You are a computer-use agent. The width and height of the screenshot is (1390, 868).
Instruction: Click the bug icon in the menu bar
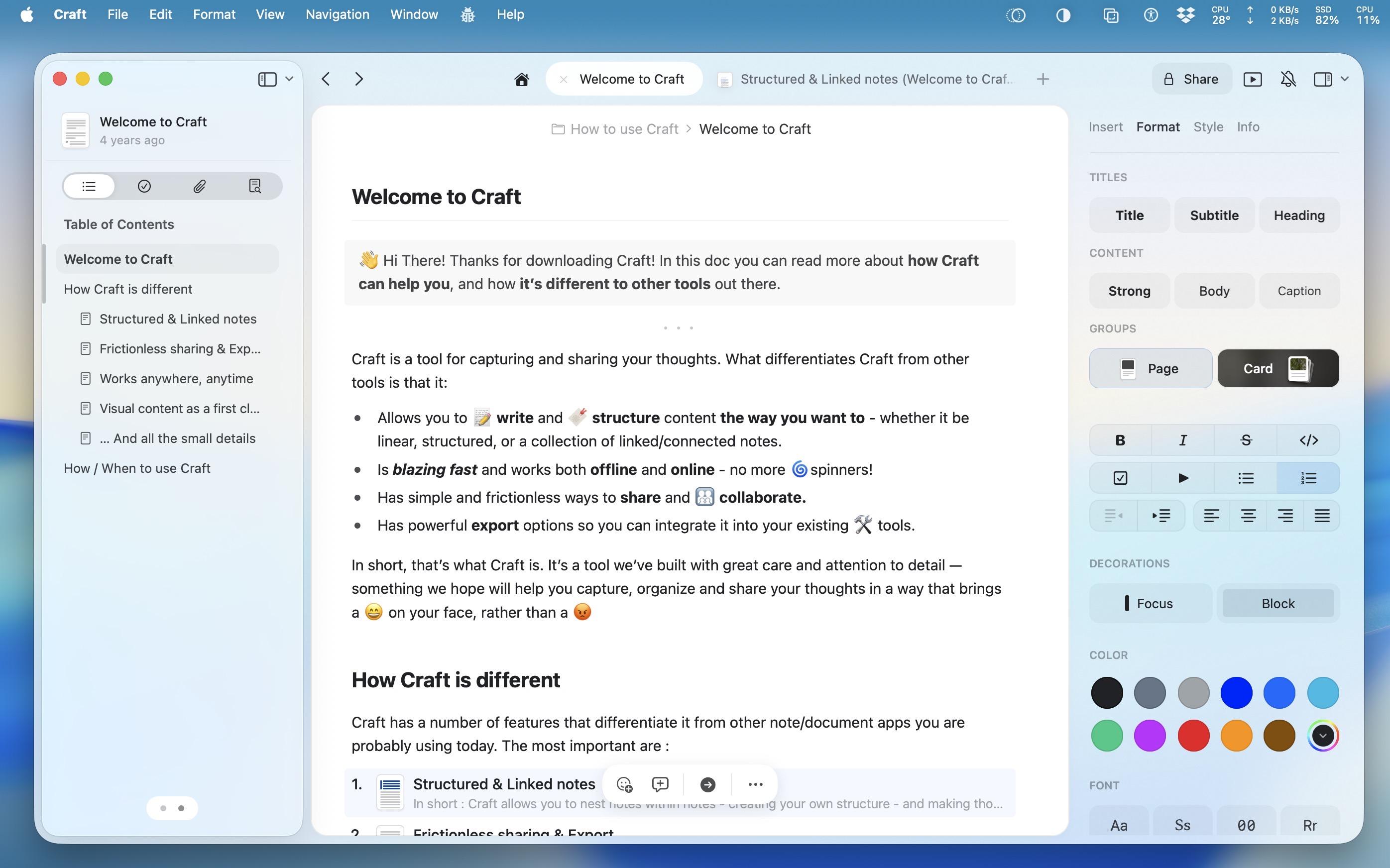[467, 14]
